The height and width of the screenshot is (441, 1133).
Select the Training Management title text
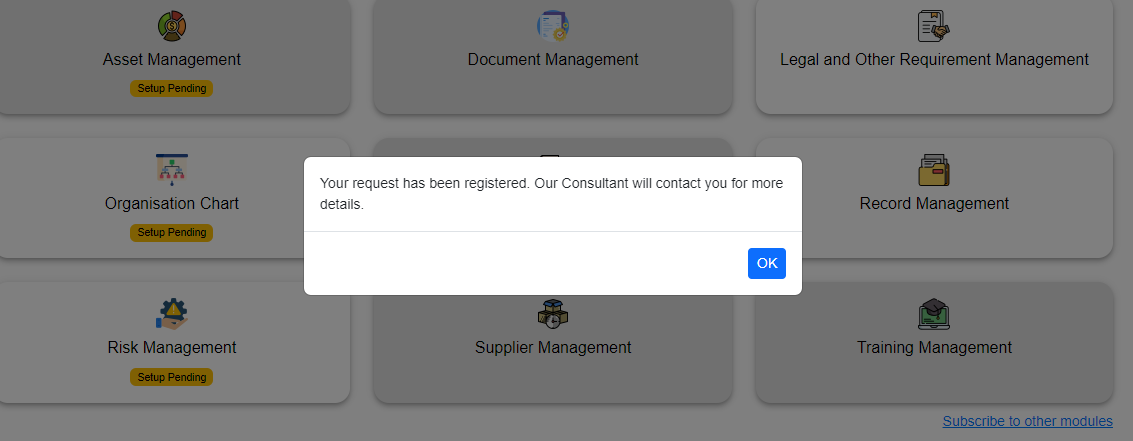(934, 347)
